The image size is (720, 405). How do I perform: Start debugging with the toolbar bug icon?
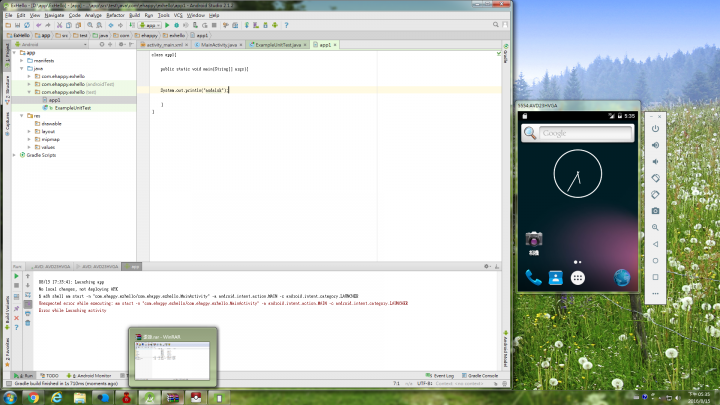point(176,25)
